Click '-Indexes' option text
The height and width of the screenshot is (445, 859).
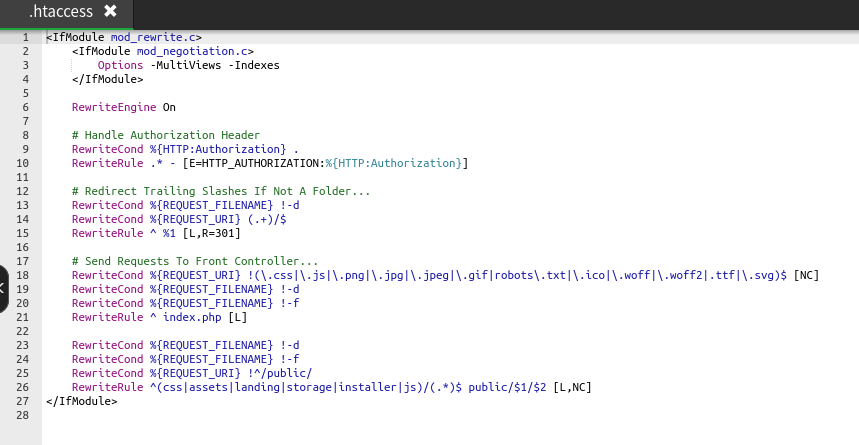click(x=254, y=65)
